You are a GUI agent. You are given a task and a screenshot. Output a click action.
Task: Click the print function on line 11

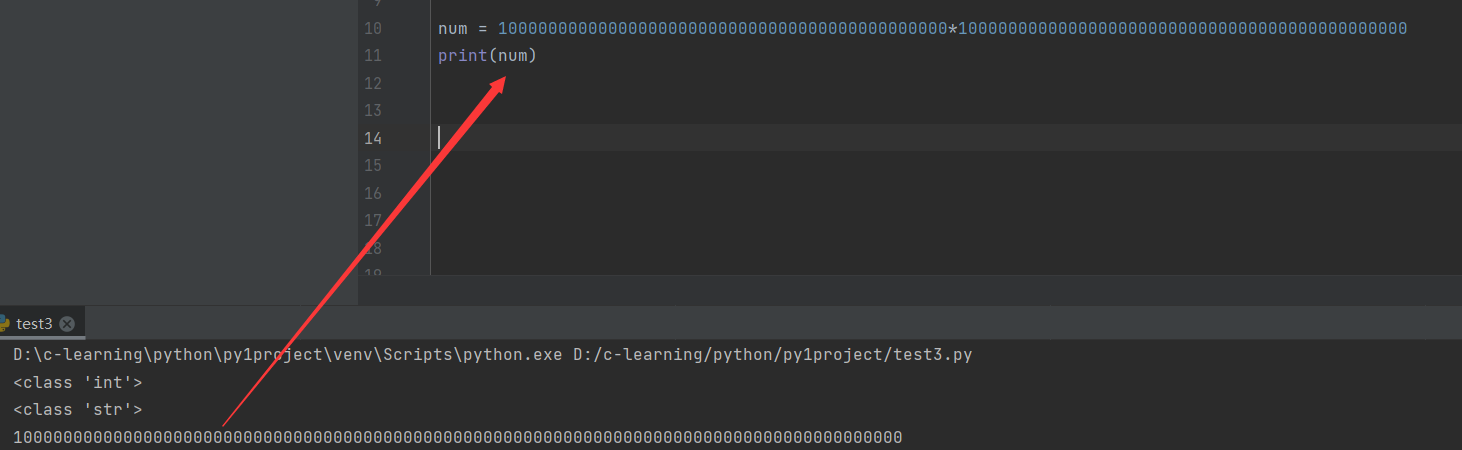(463, 56)
